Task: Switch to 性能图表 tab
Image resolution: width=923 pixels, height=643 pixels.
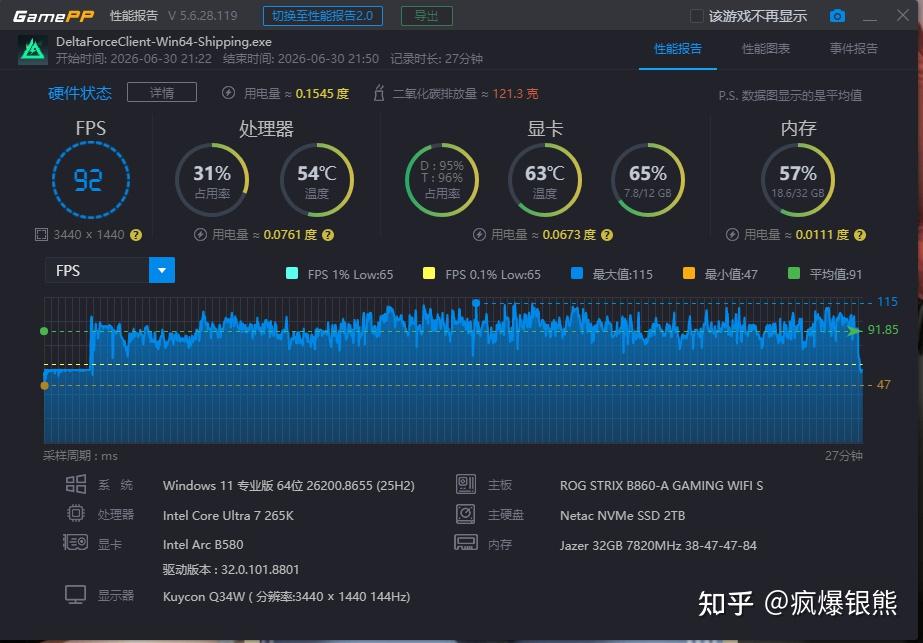Action: [765, 49]
